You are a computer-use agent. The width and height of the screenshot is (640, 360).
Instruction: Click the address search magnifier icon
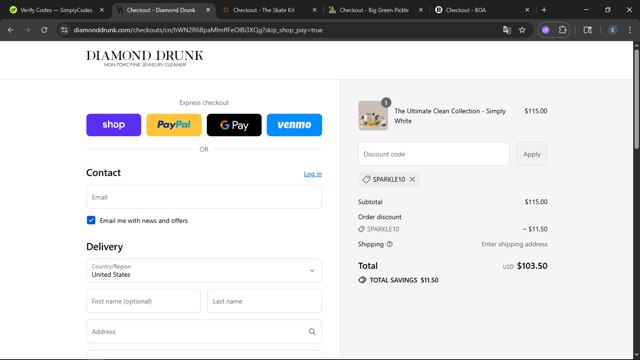tap(312, 331)
